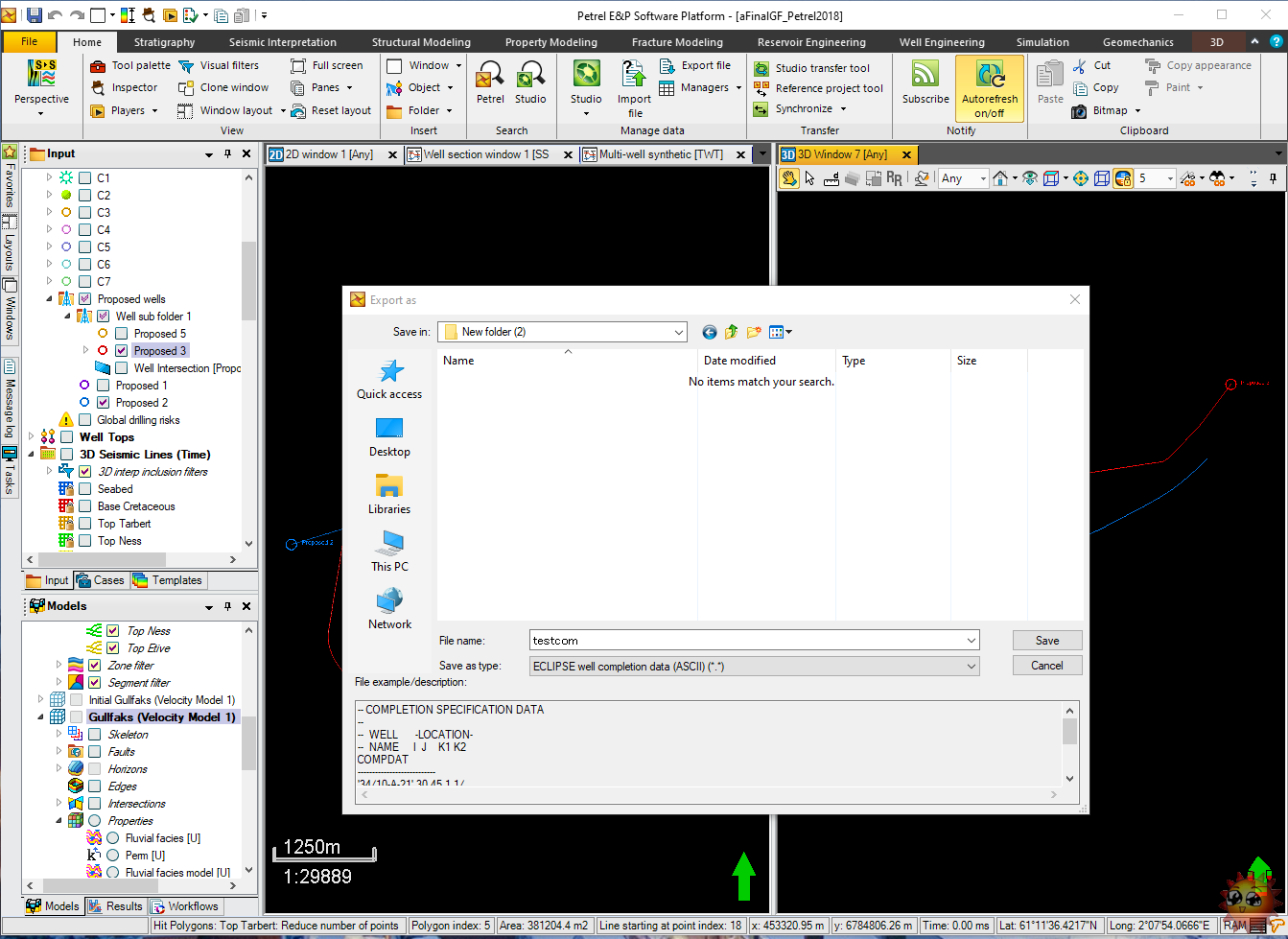Viewport: 1288px width, 939px height.
Task: Open Reference project tool
Action: 818,88
